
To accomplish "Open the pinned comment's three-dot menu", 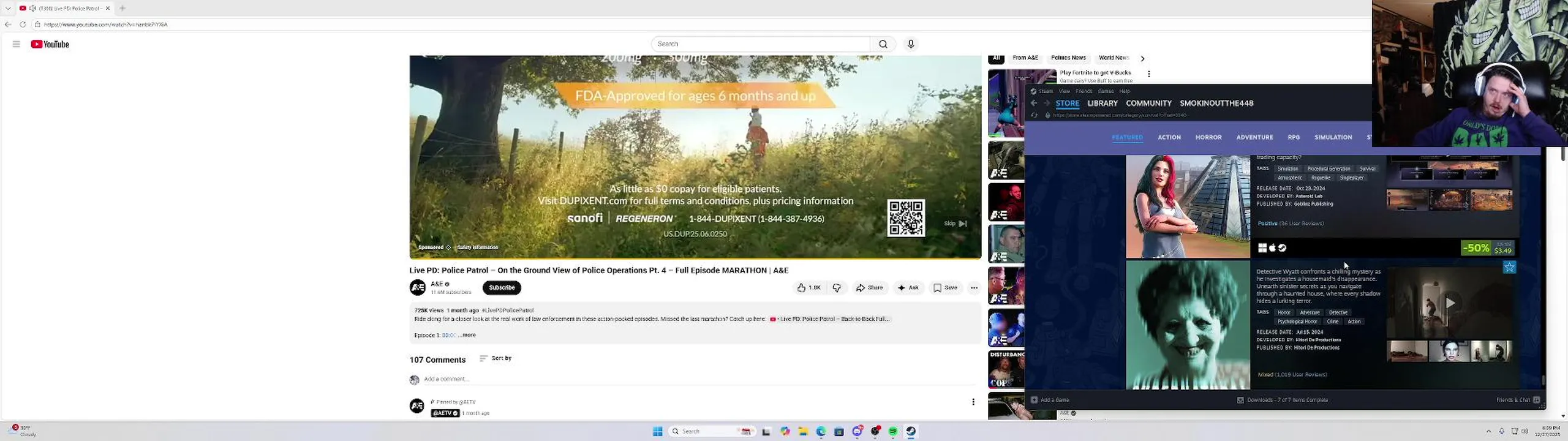I will click(973, 402).
